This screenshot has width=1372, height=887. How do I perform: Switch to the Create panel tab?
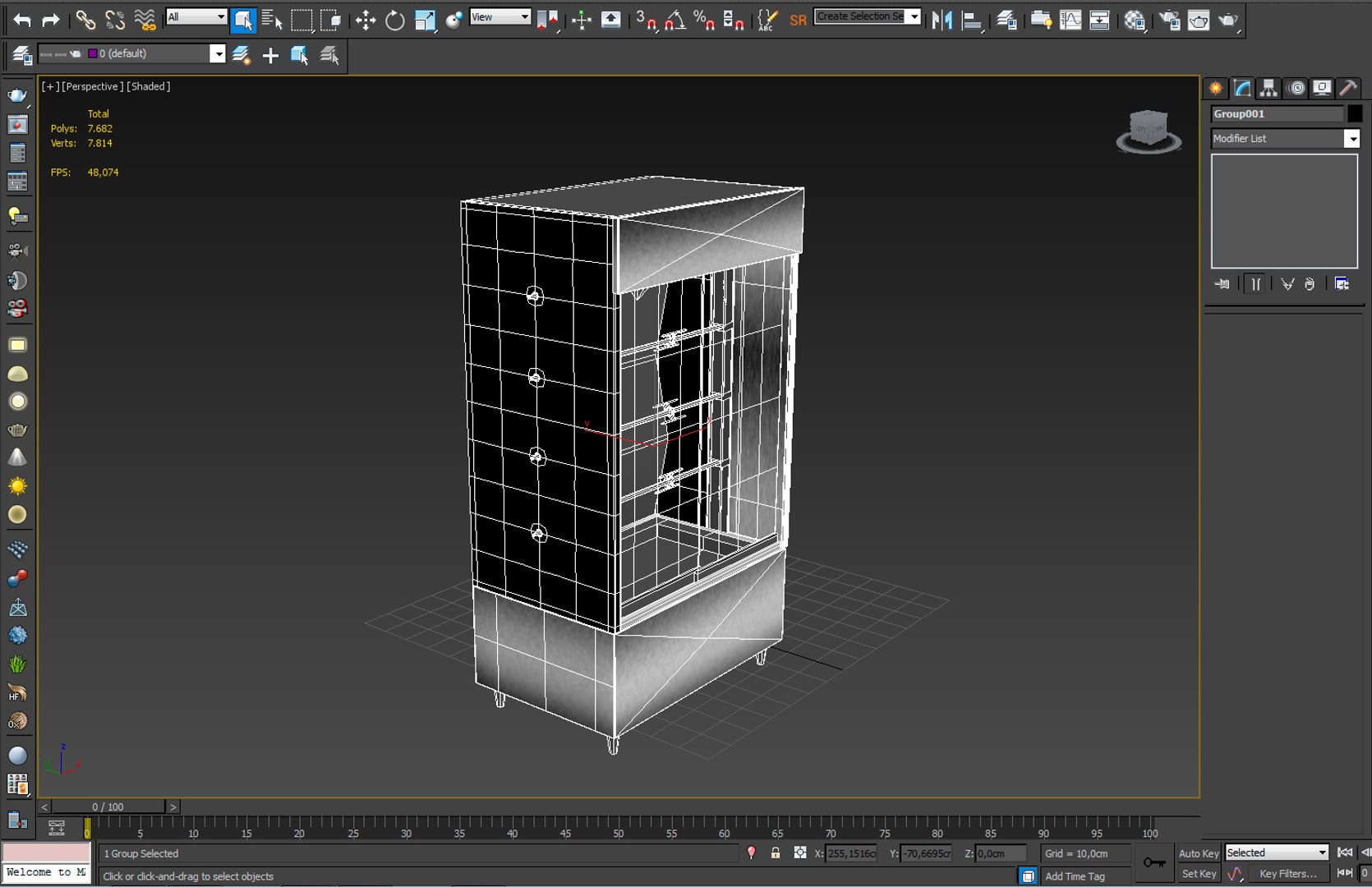tap(1215, 88)
